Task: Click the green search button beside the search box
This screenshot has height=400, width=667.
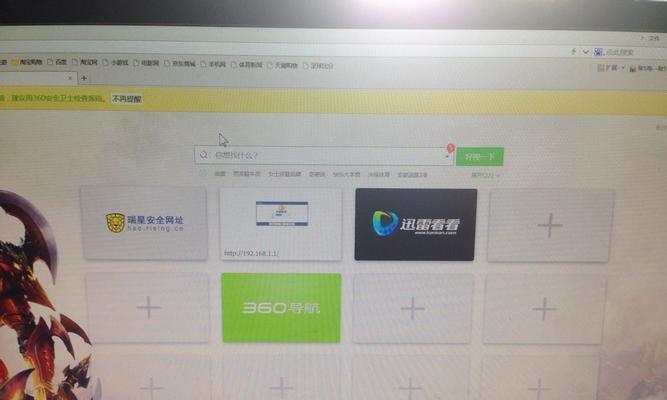Action: [x=479, y=157]
